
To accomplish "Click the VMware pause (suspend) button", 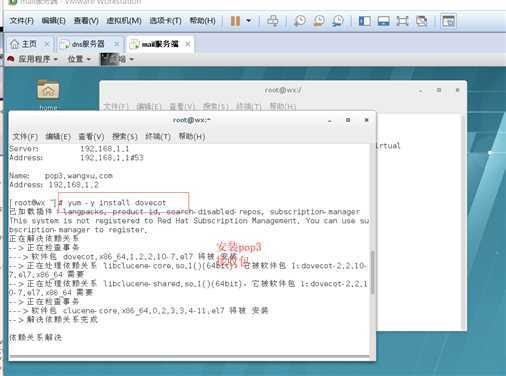I will 235,21.
